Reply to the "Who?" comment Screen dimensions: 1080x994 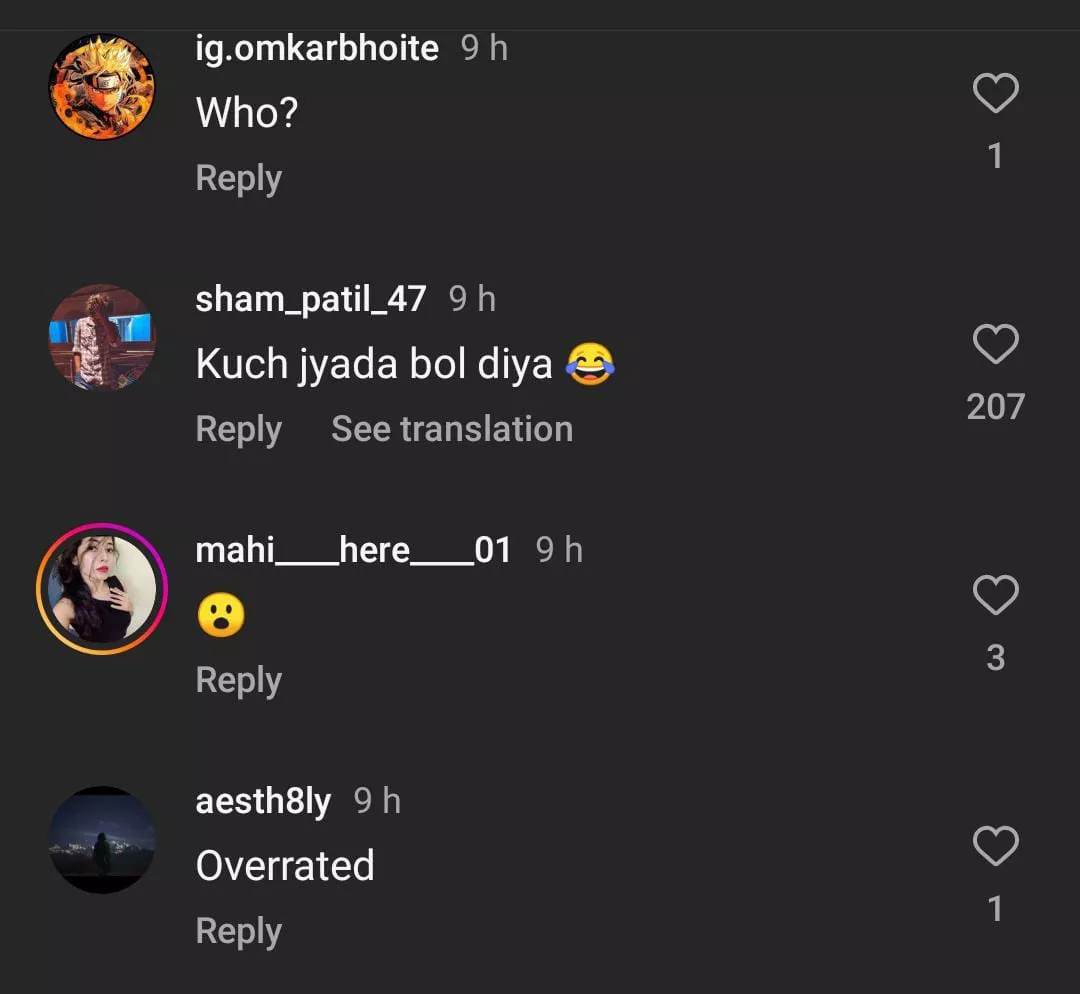[238, 179]
